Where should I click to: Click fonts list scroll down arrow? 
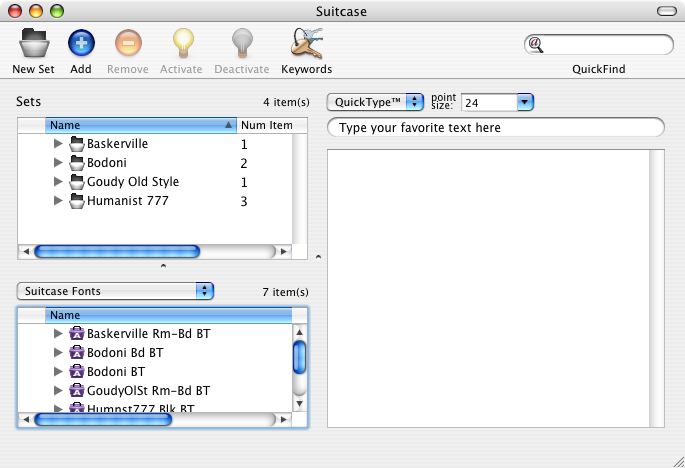(300, 403)
